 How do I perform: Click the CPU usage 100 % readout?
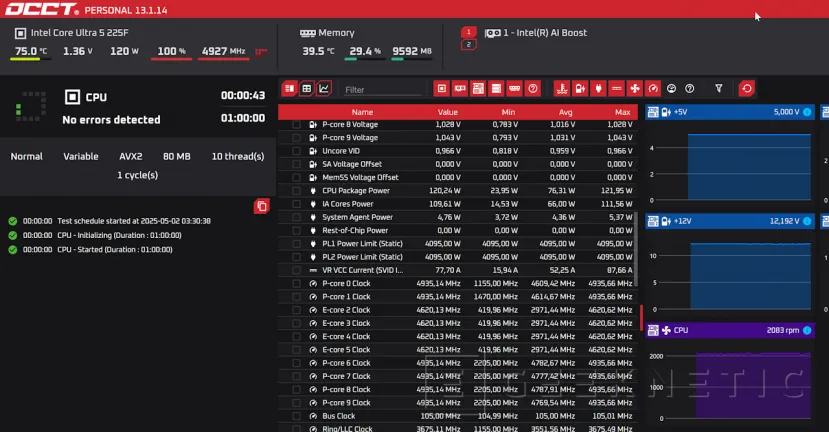pyautogui.click(x=171, y=51)
